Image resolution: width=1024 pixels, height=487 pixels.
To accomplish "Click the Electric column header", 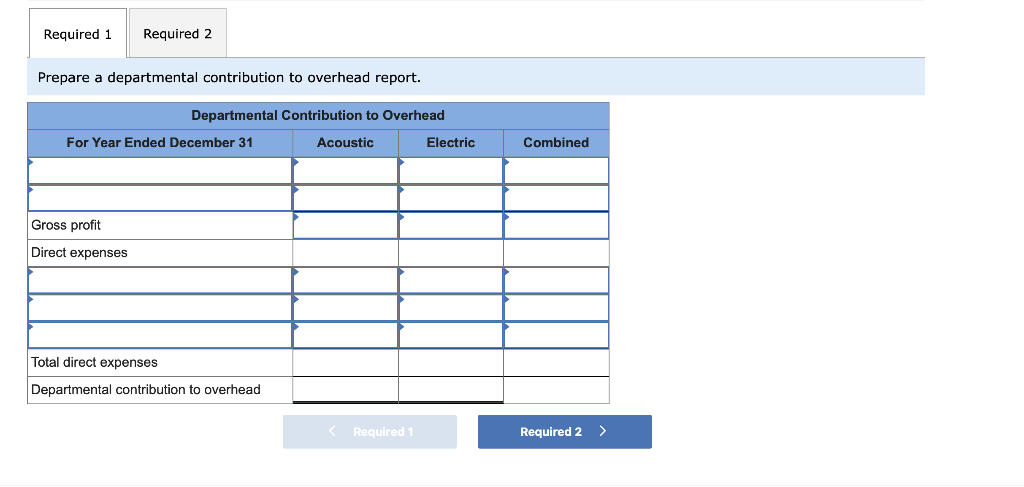I will click(451, 142).
